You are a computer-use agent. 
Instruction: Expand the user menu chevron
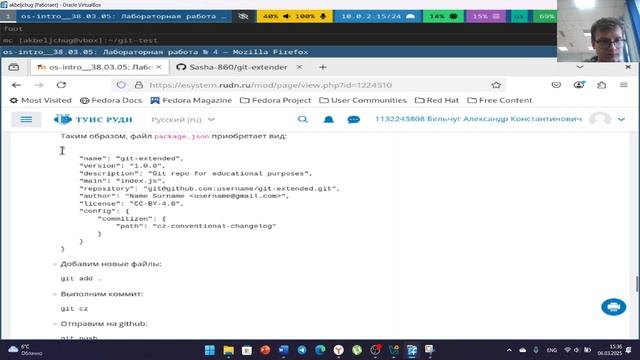tap(621, 119)
